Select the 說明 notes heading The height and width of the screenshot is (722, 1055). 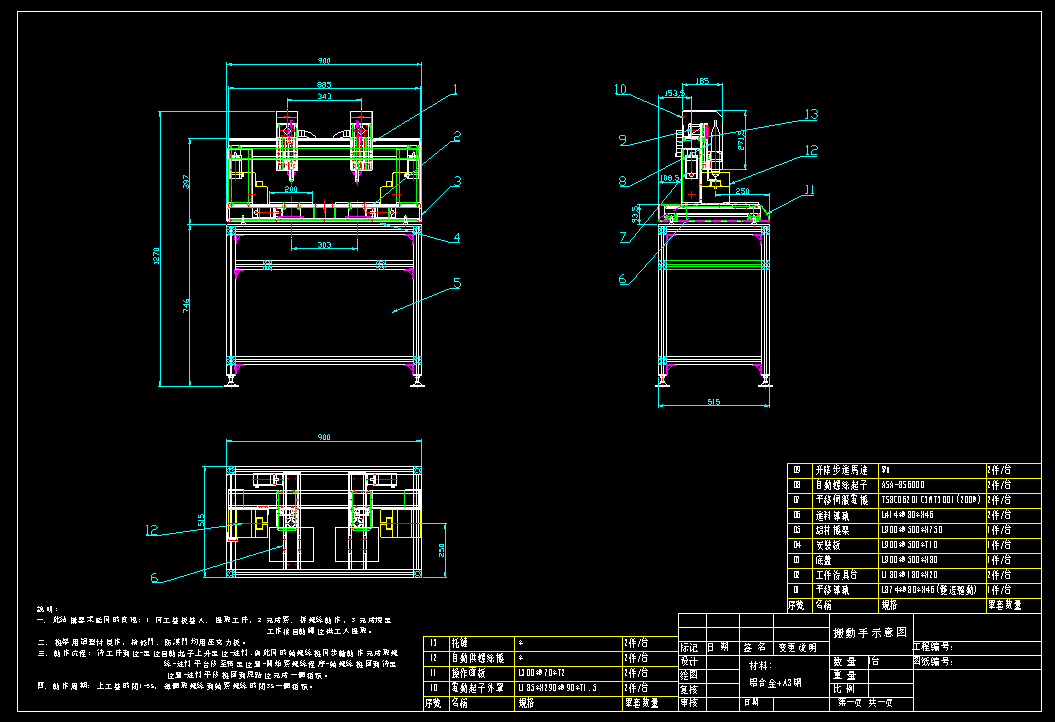pos(46,608)
